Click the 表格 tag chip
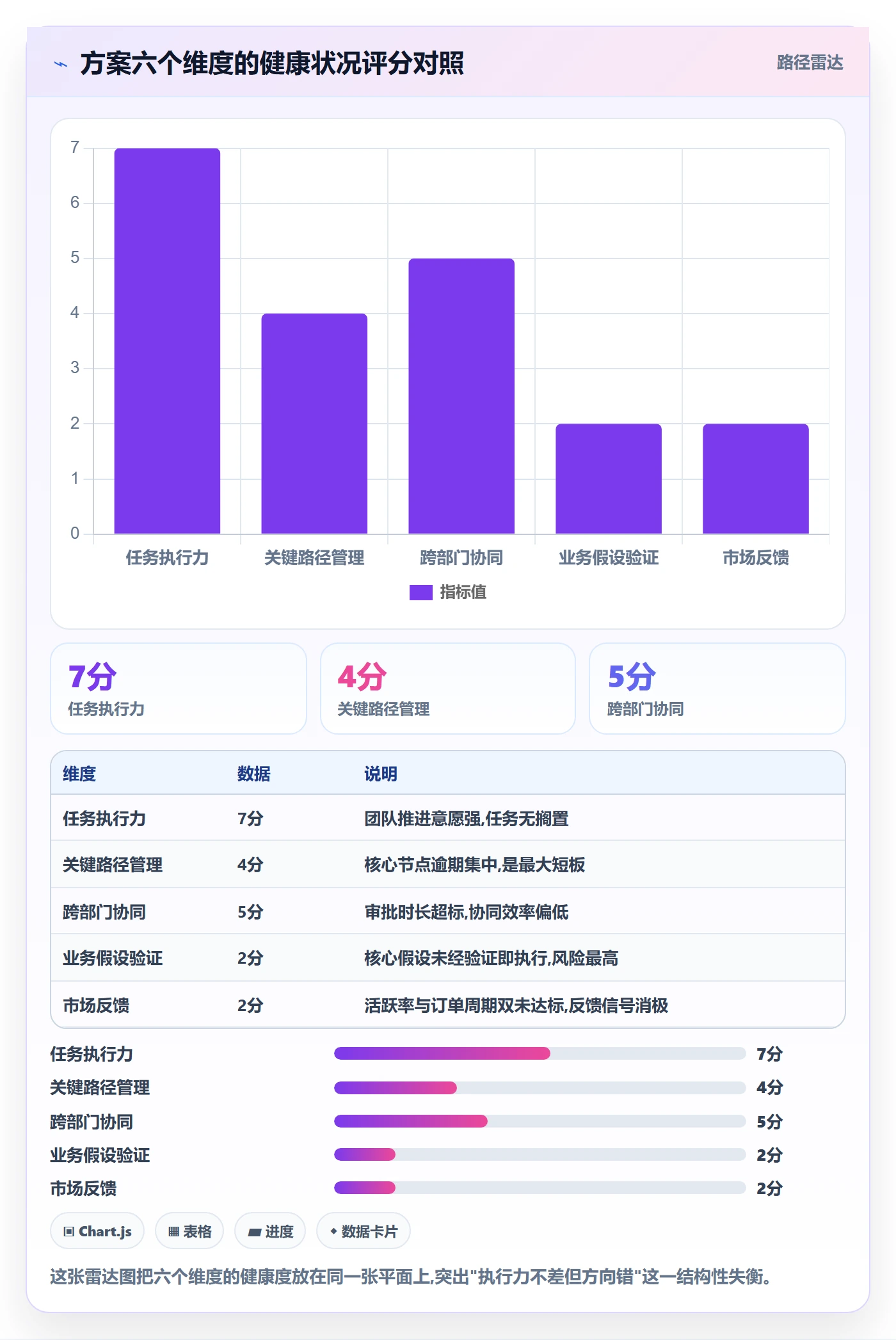The image size is (896, 1340). 189,1231
